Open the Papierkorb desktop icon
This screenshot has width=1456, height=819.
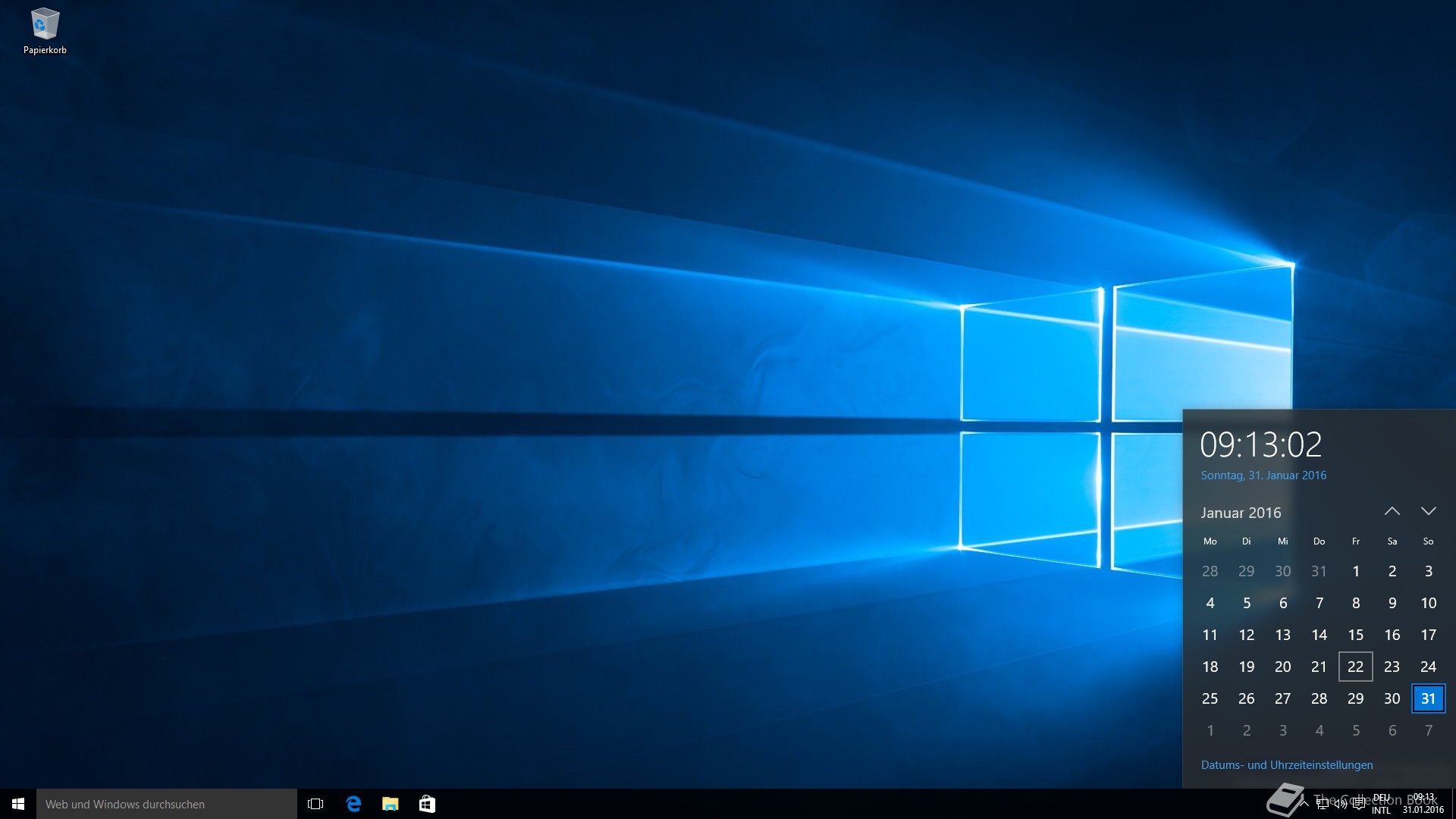[x=45, y=32]
